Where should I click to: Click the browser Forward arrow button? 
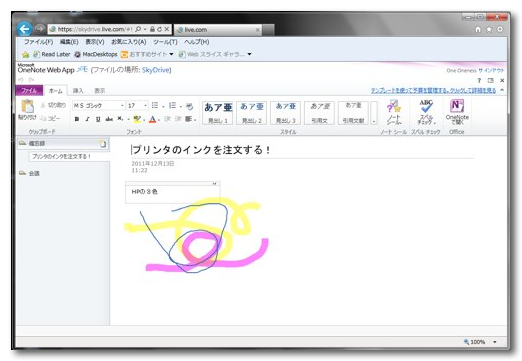40,29
